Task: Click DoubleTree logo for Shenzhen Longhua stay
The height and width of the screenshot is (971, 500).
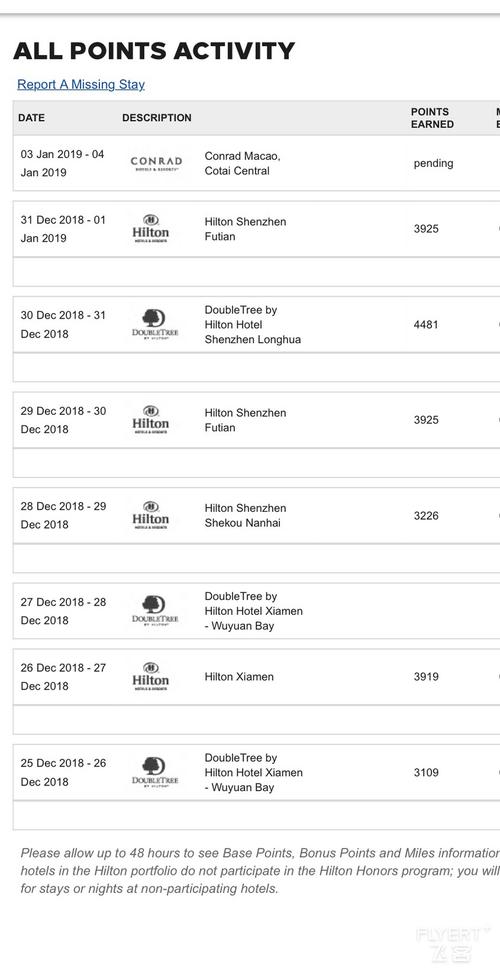Action: 155,324
